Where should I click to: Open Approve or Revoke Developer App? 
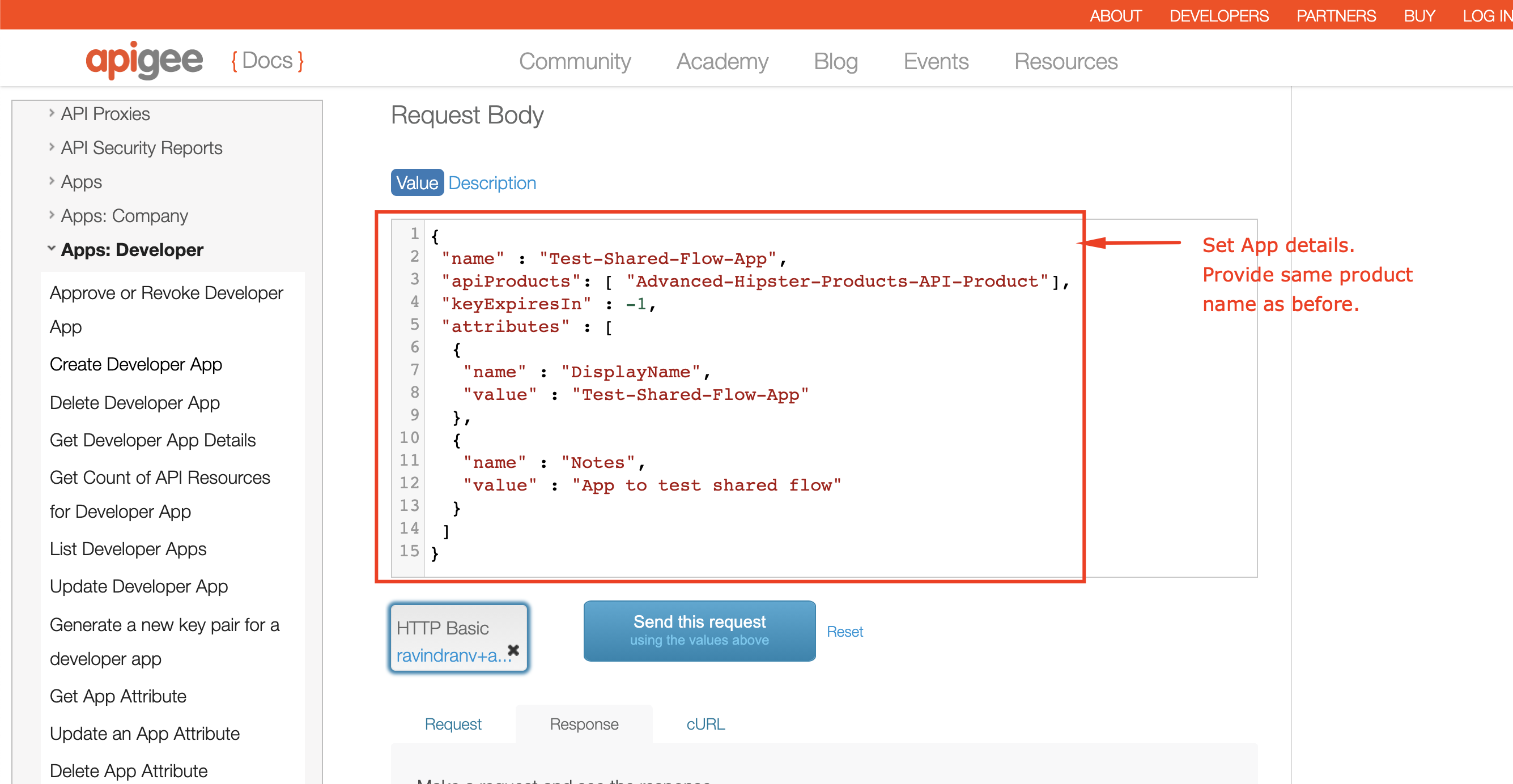point(166,309)
